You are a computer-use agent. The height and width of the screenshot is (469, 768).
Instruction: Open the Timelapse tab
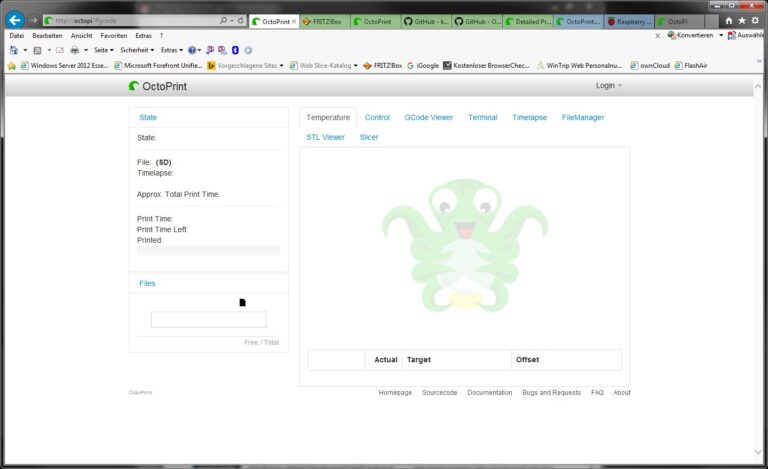(529, 117)
